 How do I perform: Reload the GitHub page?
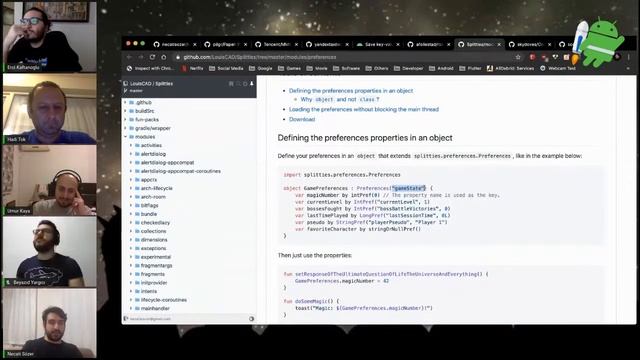pyautogui.click(x=152, y=57)
